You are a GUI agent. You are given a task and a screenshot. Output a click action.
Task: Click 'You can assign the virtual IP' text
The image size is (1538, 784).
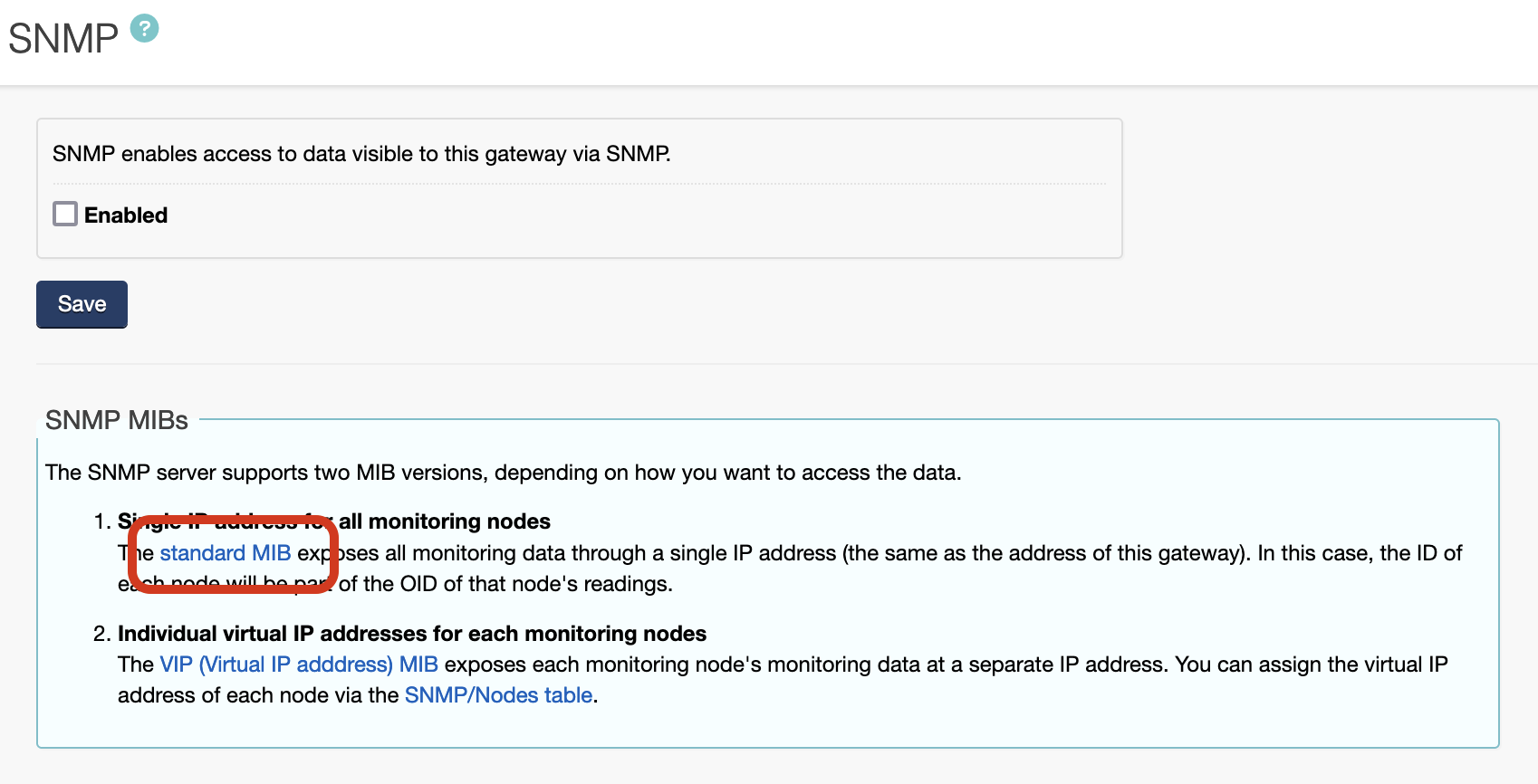[1311, 664]
